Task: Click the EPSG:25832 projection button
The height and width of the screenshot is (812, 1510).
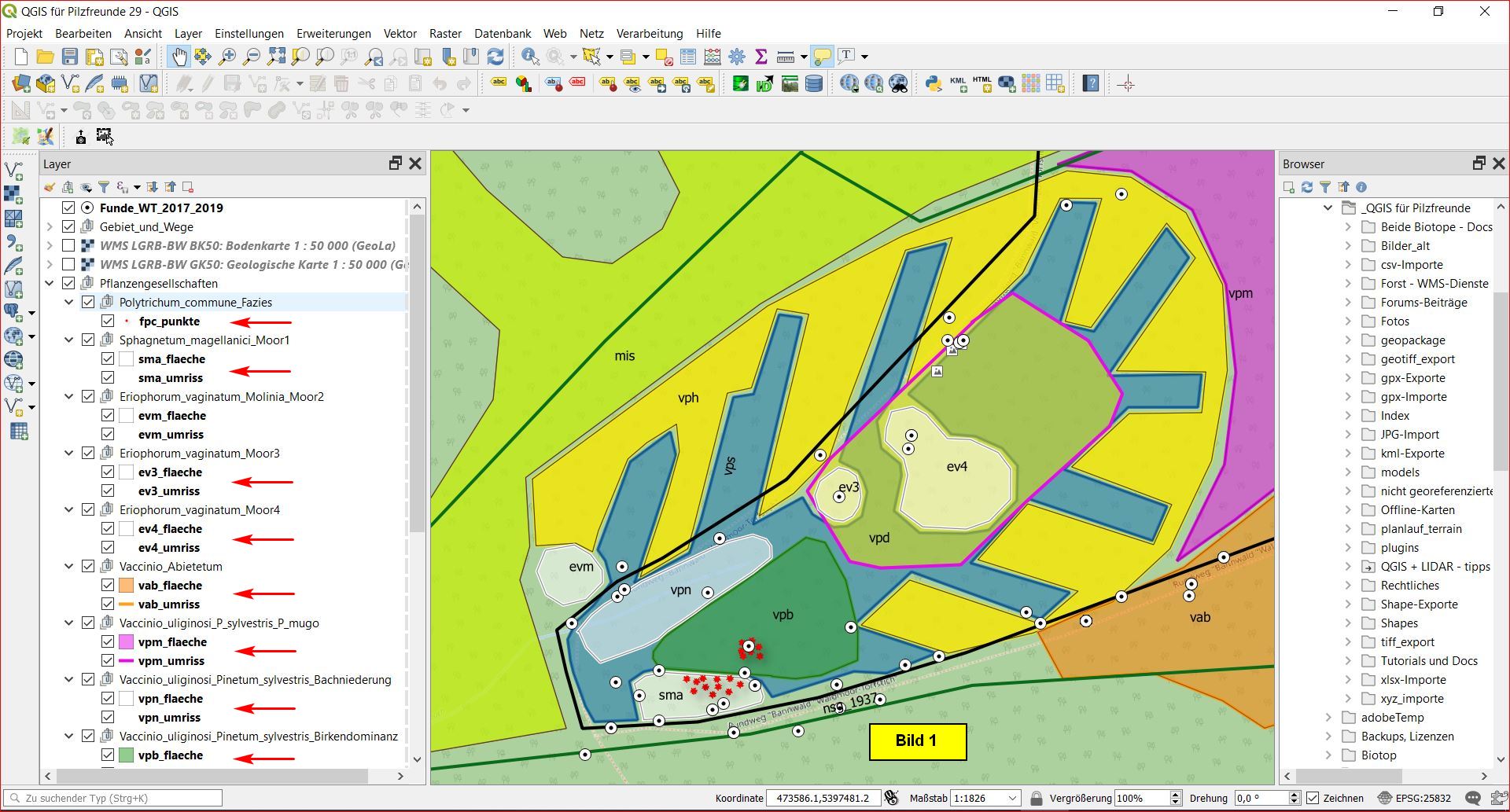Action: click(x=1416, y=798)
